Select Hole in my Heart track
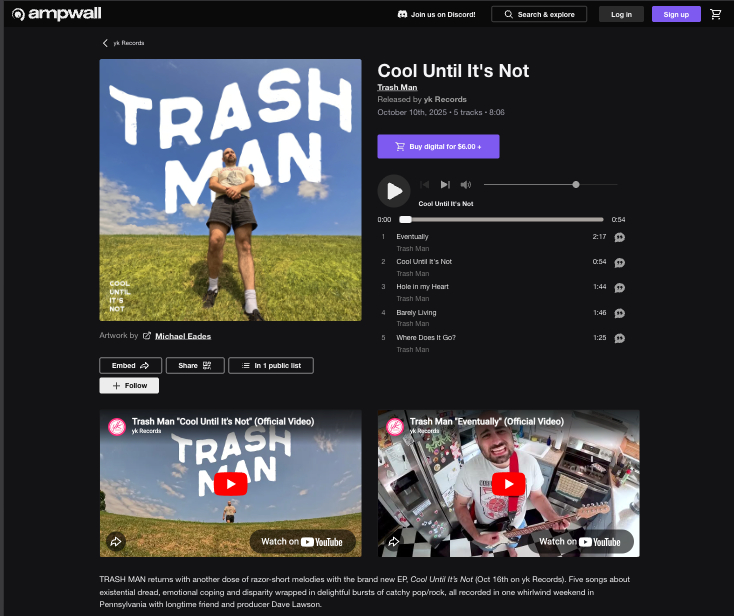 [422, 287]
